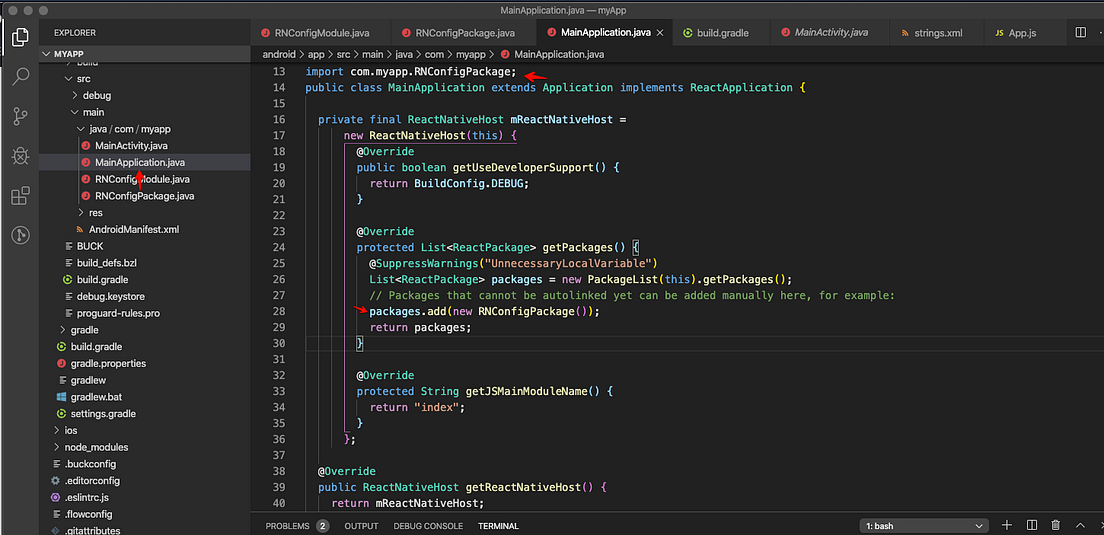Viewport: 1104px width, 535px height.
Task: Create a new terminal with plus icon
Action: click(x=1007, y=525)
